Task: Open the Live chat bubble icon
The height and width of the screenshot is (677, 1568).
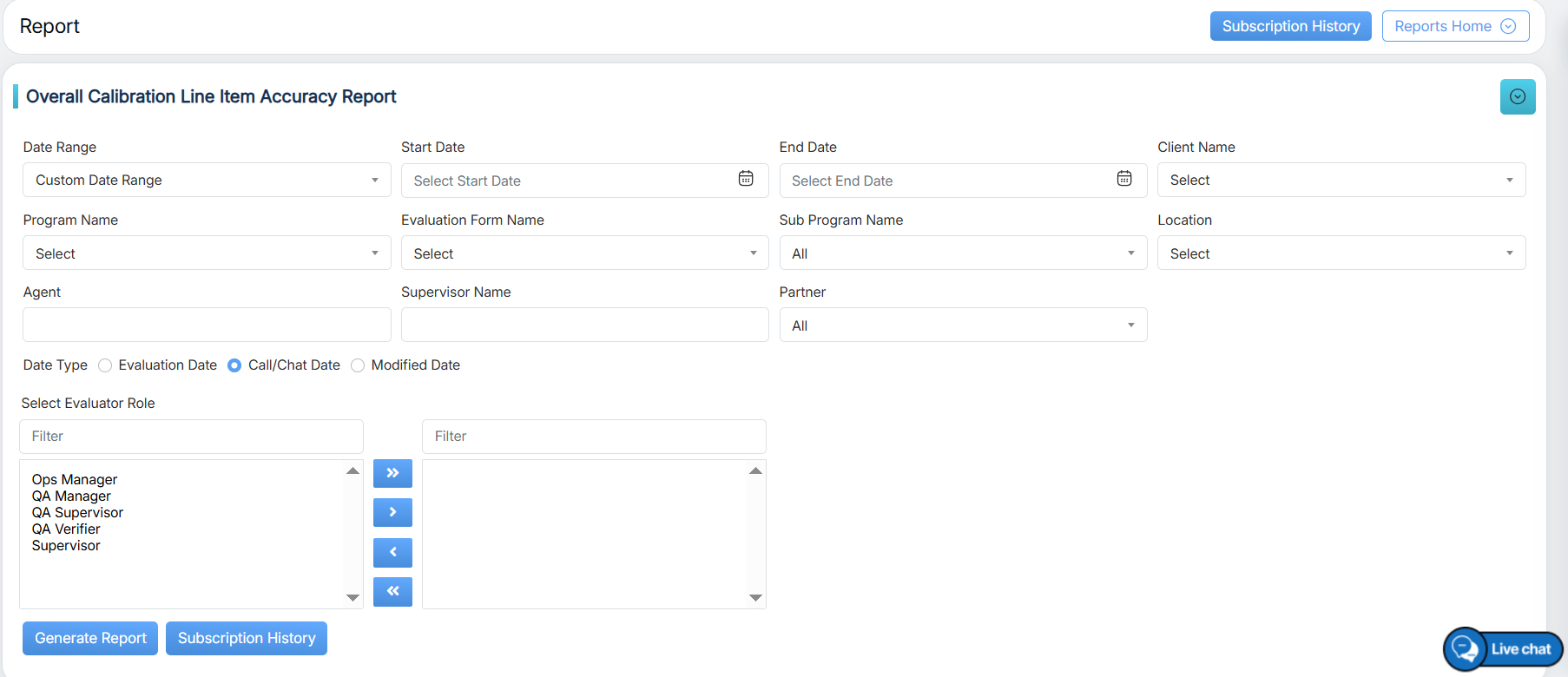Action: point(1466,648)
